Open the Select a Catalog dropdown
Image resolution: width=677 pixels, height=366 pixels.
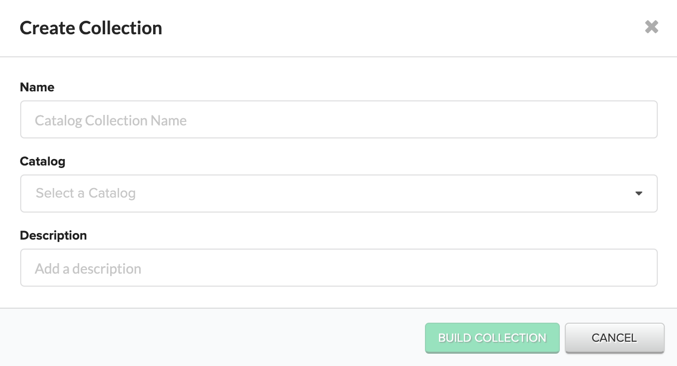click(338, 193)
